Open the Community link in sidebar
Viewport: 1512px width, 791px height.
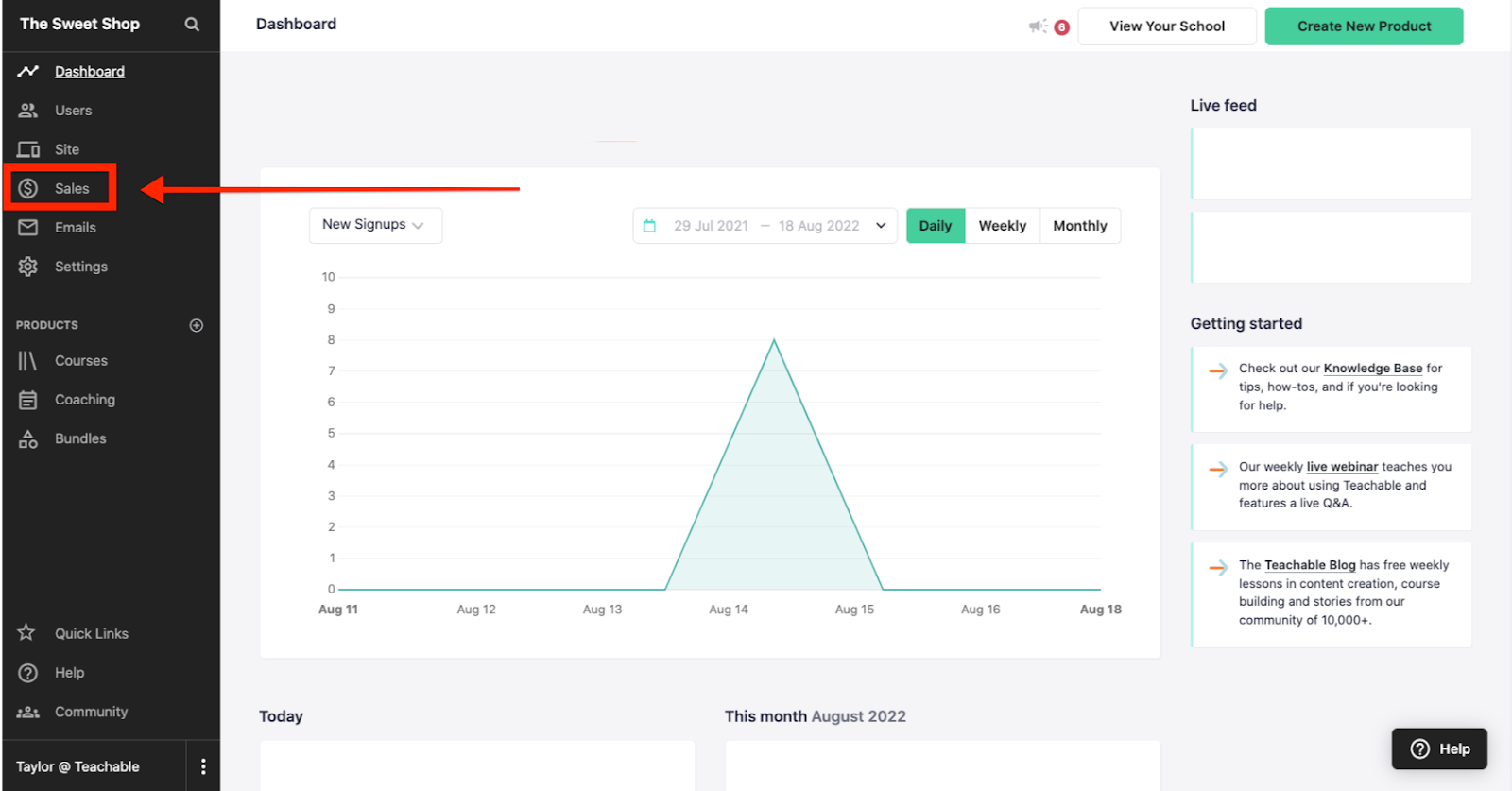[91, 712]
